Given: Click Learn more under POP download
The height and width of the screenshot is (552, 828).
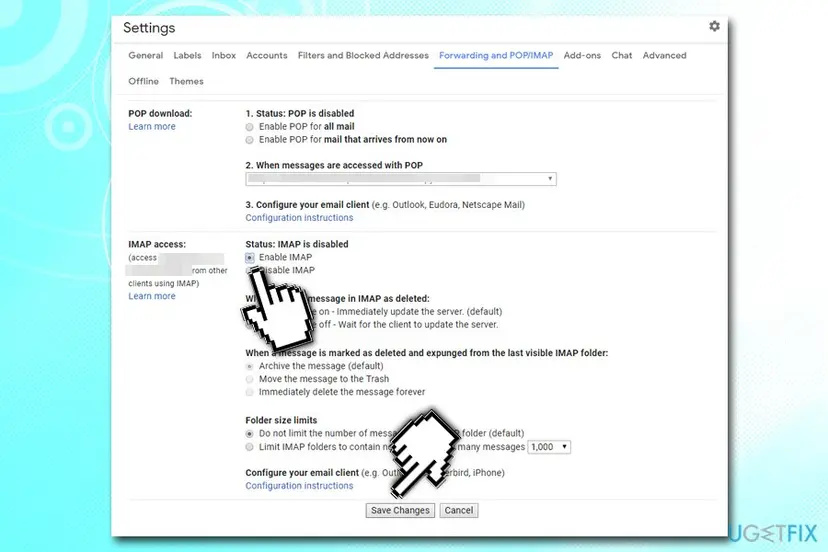Looking at the screenshot, I should (152, 127).
